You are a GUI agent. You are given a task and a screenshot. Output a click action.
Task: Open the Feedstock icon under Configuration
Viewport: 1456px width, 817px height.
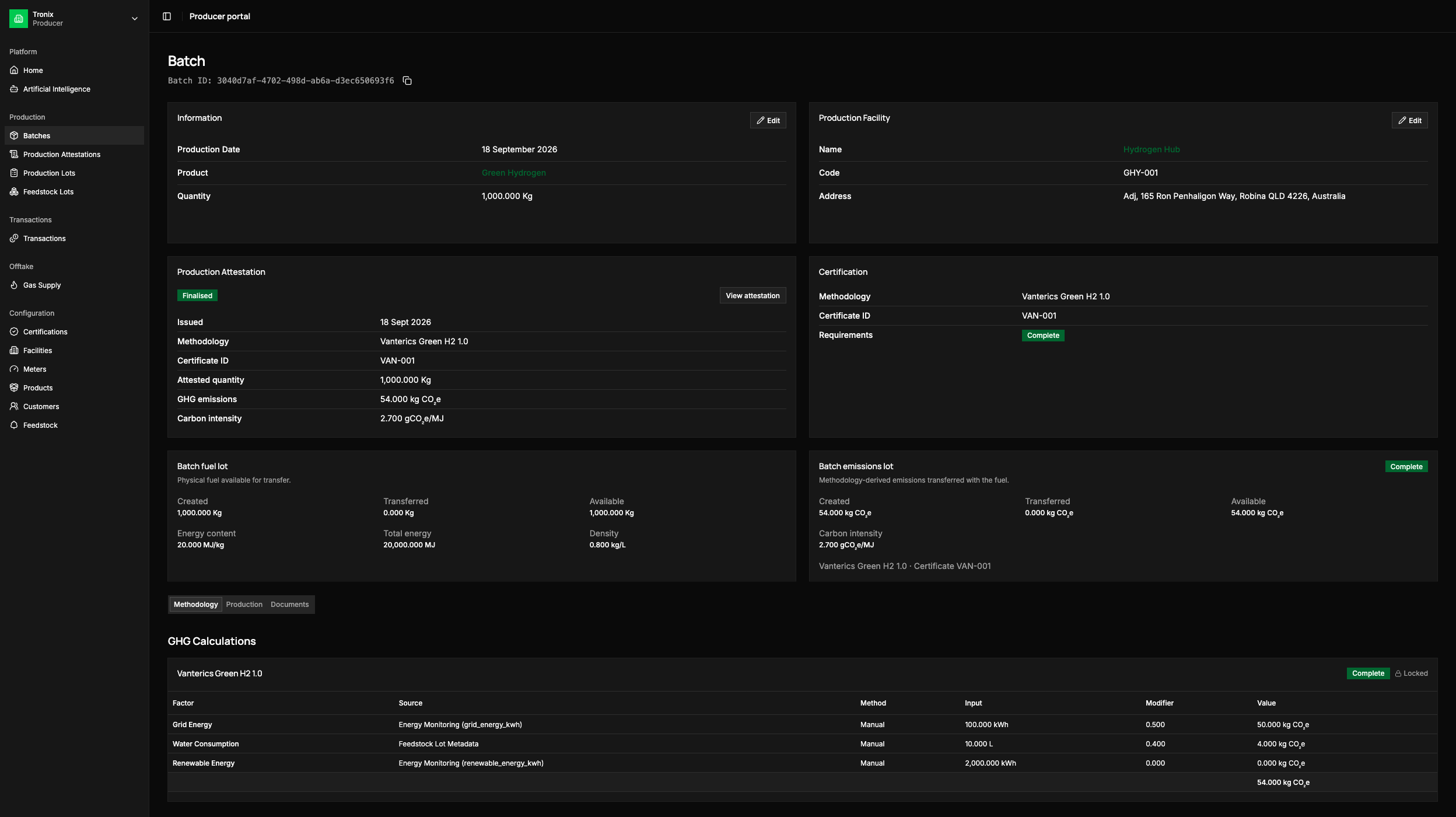point(14,425)
